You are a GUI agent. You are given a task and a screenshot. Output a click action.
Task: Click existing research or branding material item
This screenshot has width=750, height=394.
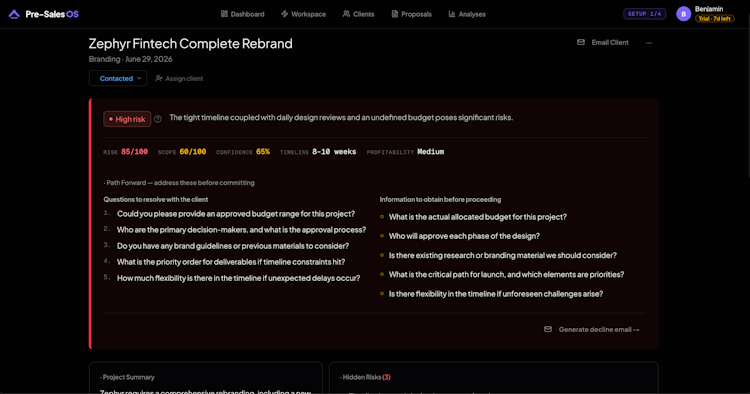[503, 255]
